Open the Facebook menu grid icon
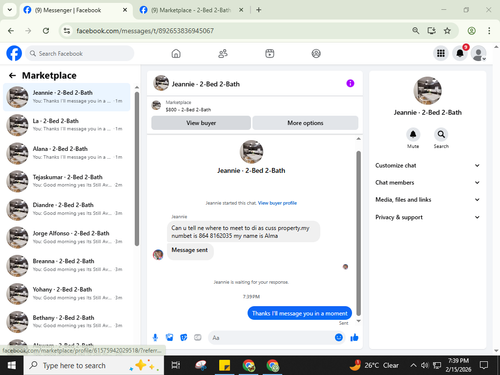500x375 pixels. tap(441, 53)
